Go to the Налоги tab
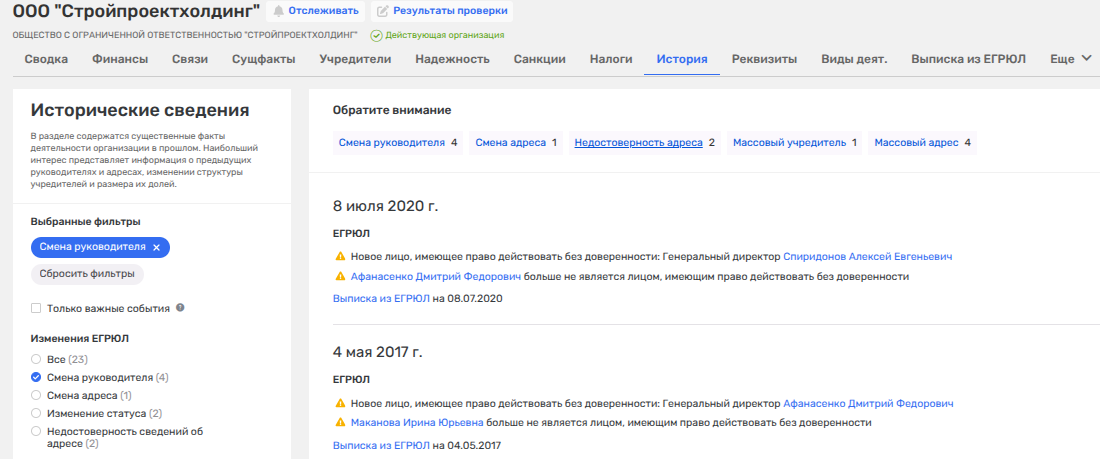 (x=611, y=60)
